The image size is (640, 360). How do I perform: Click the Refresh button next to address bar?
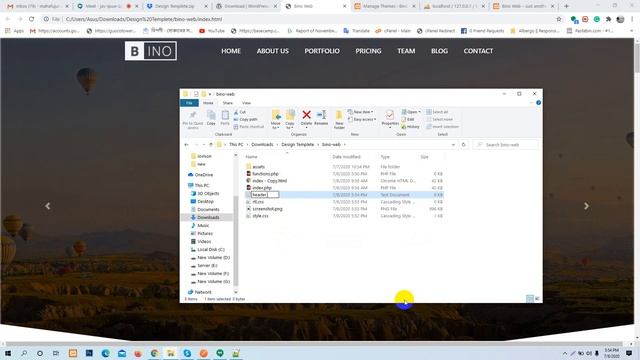click(x=463, y=144)
